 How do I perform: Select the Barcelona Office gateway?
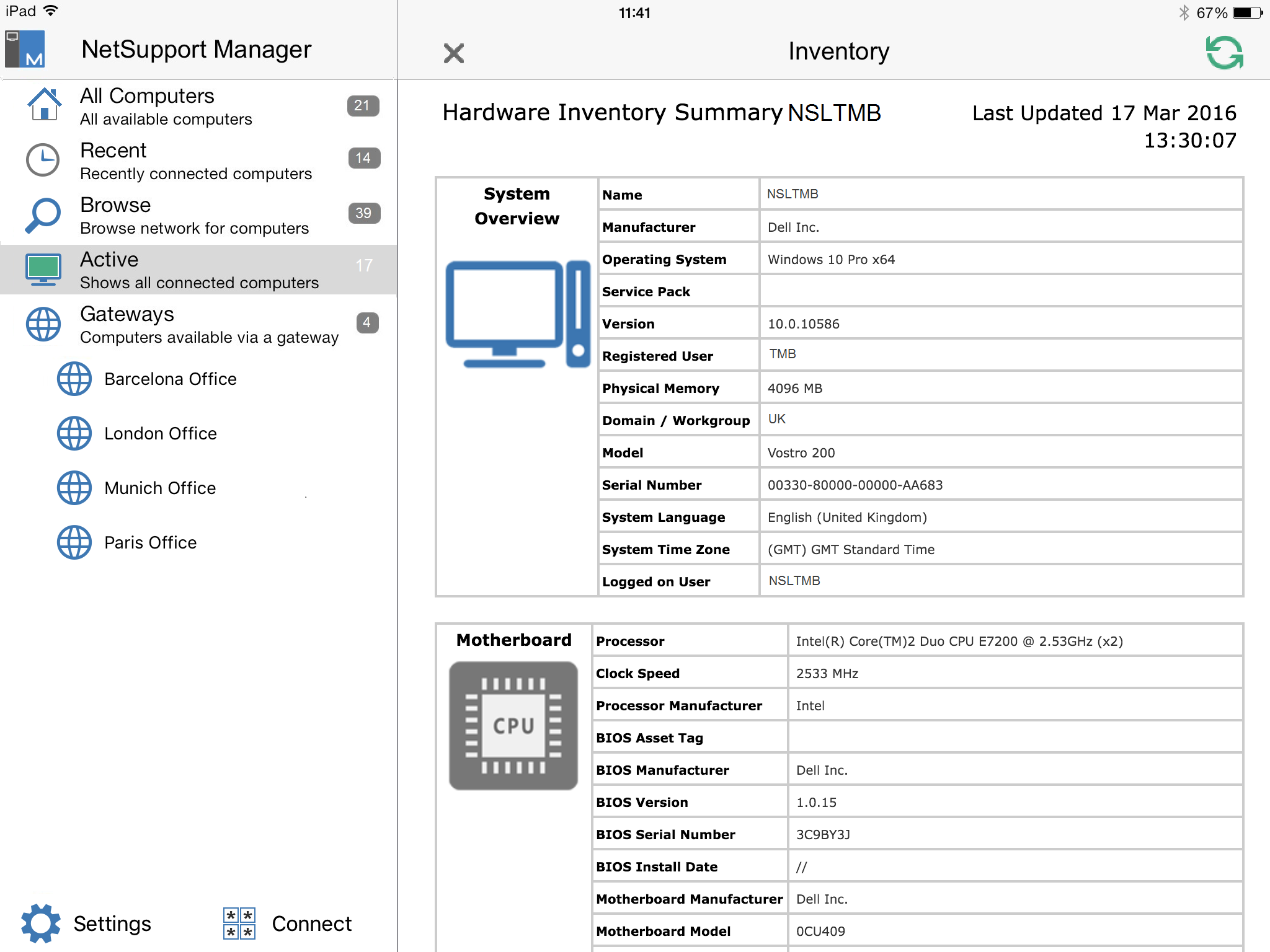pyautogui.click(x=171, y=379)
